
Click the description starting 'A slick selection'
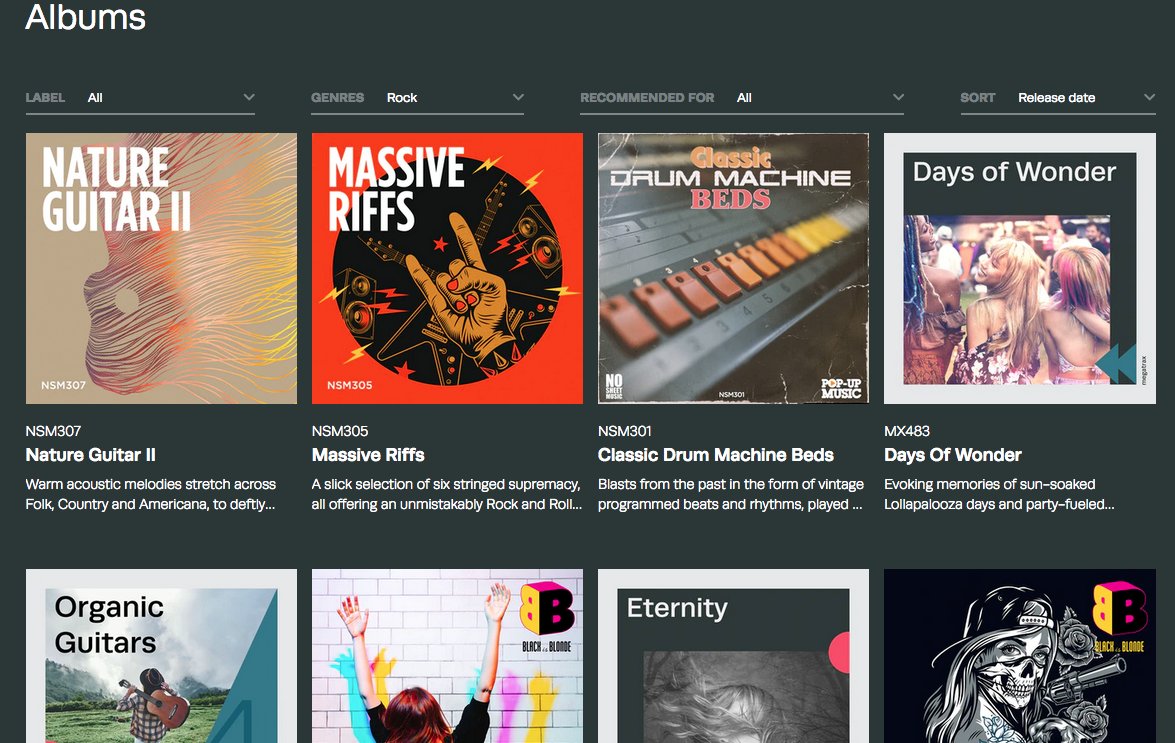tap(447, 494)
